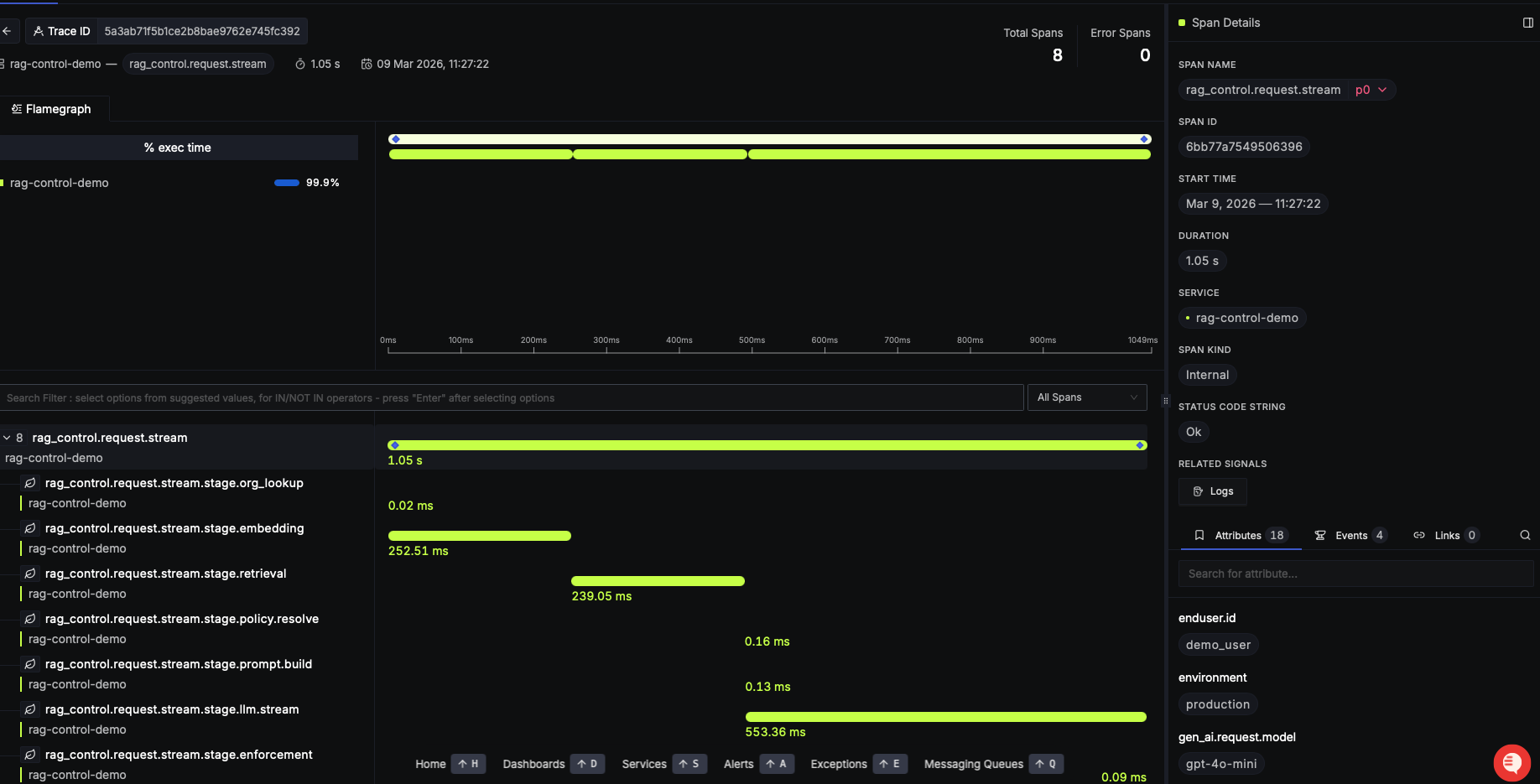Collapse the rag_control.request.stream root span
This screenshot has width=1540, height=784.
[x=7, y=438]
